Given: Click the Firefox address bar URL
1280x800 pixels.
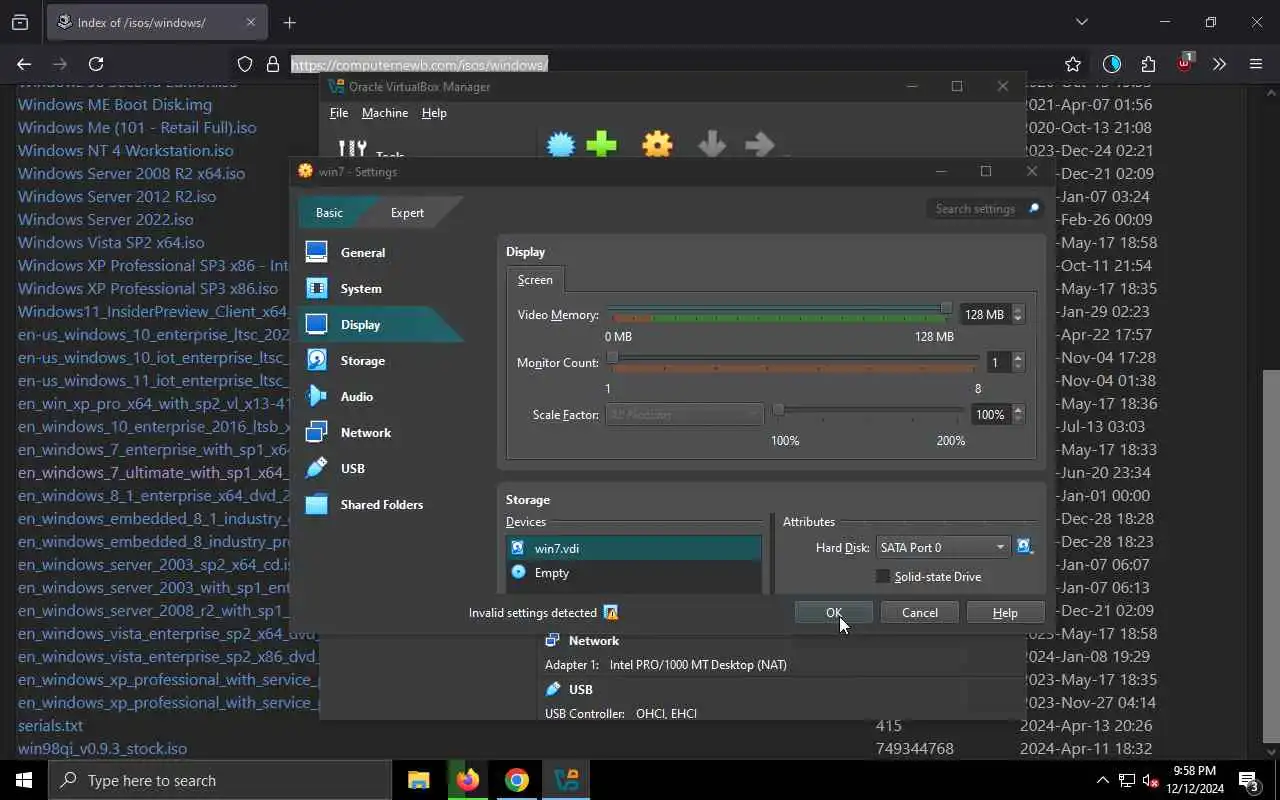Looking at the screenshot, I should pos(419,64).
